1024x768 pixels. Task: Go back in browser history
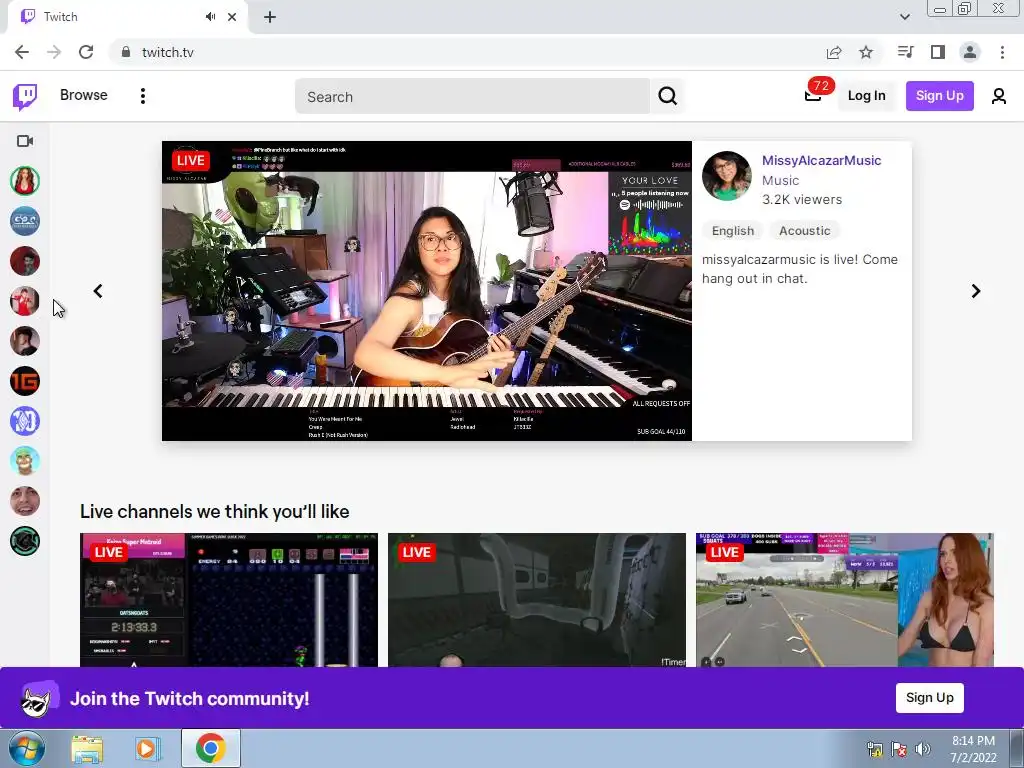pyautogui.click(x=22, y=52)
